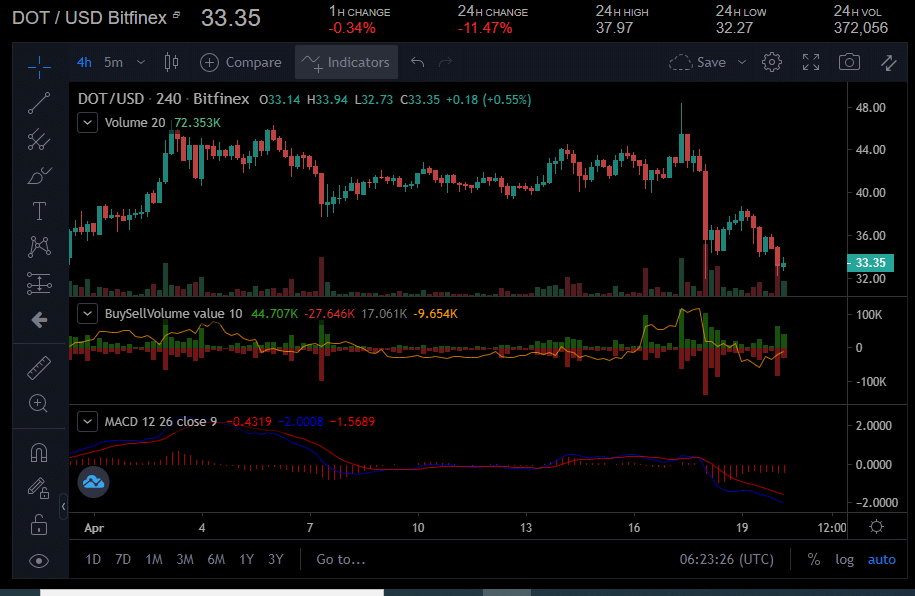The image size is (915, 596).
Task: Set date range to 1Y
Action: (x=246, y=560)
